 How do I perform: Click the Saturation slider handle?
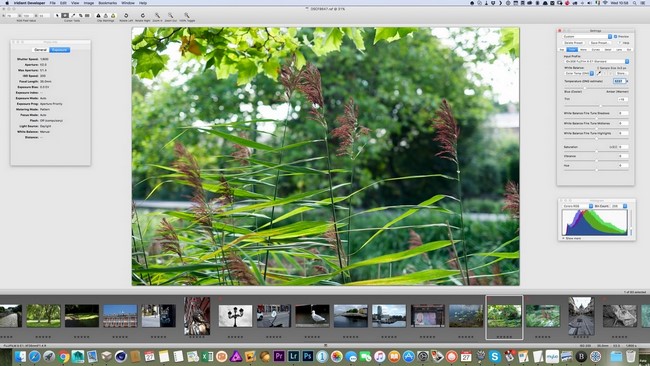pos(597,151)
